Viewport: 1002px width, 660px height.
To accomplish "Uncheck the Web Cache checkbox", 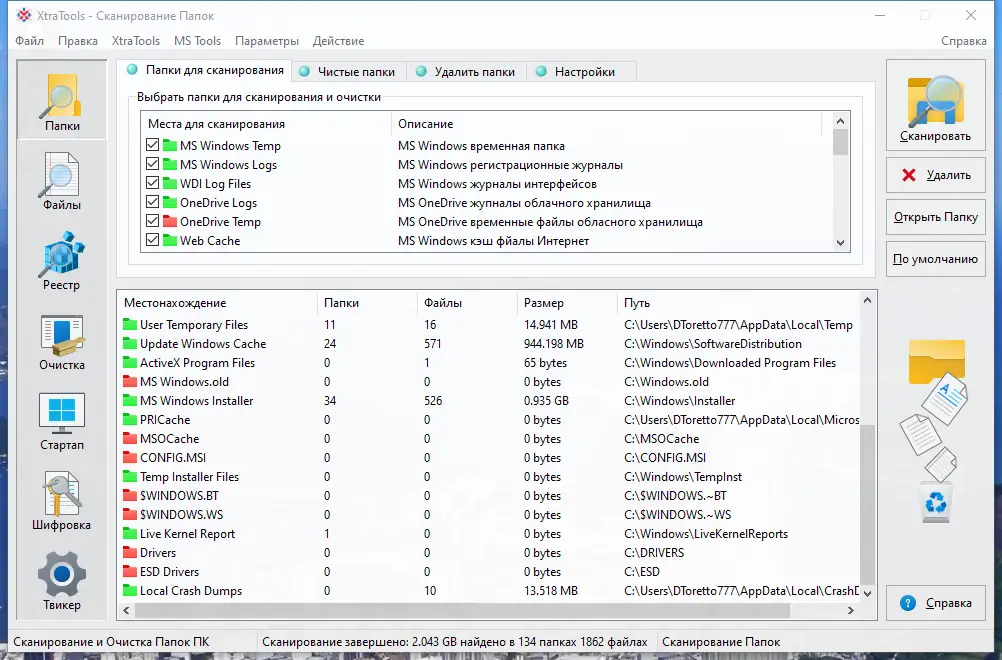I will (x=152, y=240).
